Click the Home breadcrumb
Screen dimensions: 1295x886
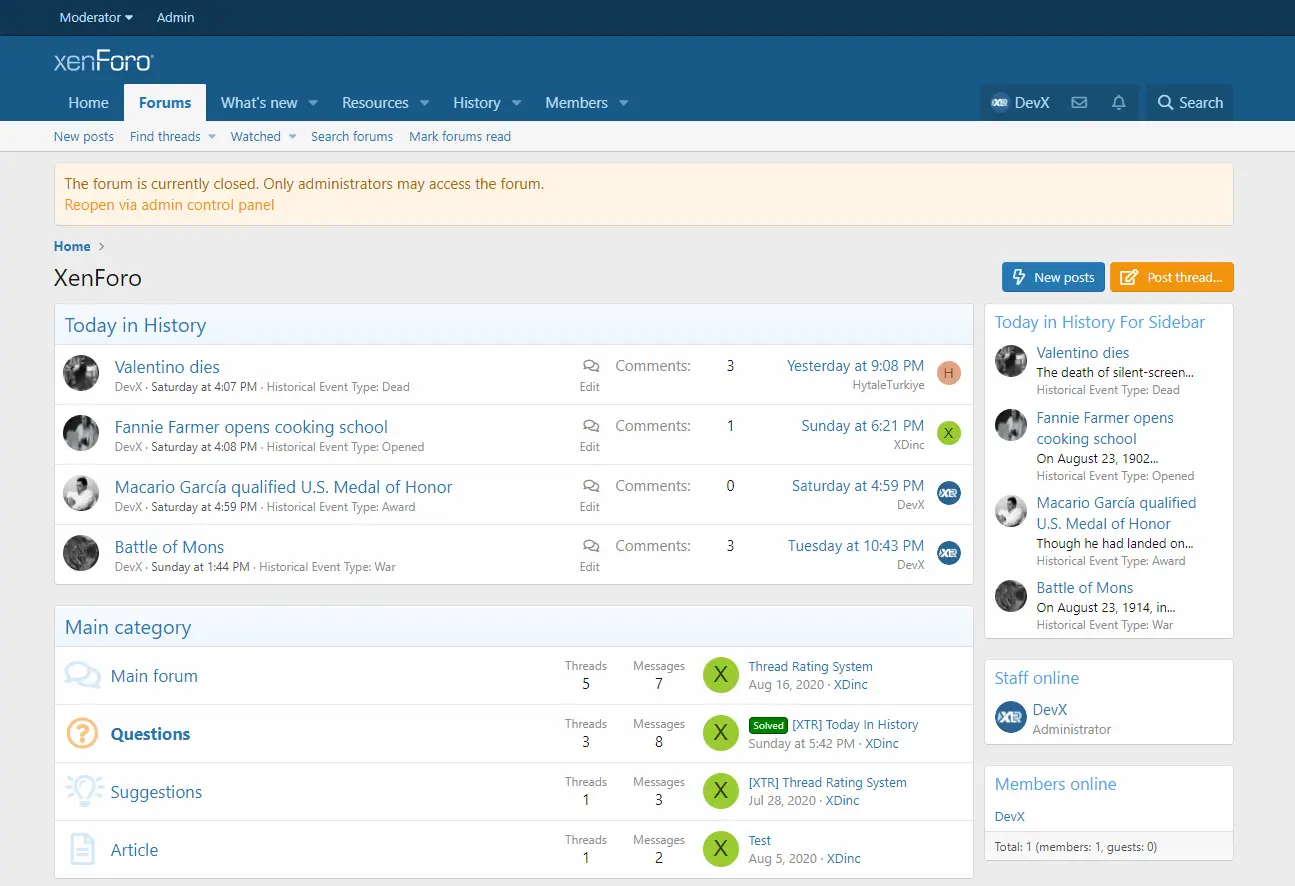click(x=72, y=246)
